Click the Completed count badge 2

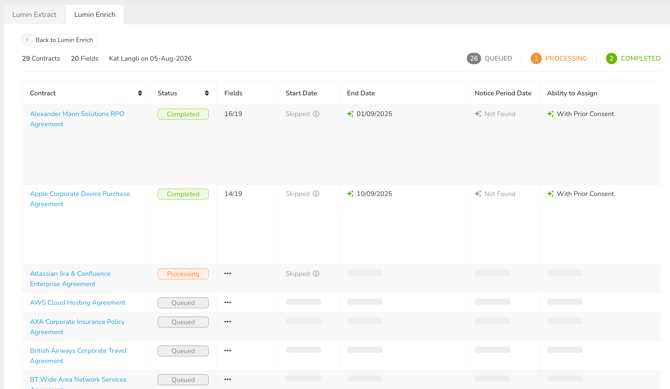point(611,59)
